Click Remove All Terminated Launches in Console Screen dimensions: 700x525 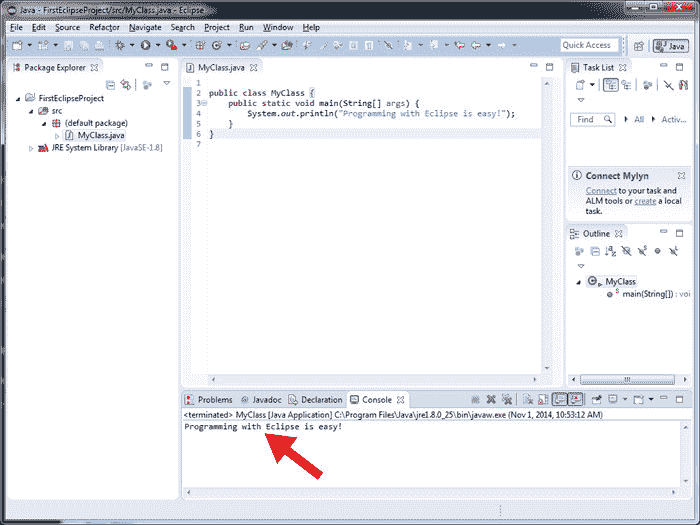pos(507,399)
